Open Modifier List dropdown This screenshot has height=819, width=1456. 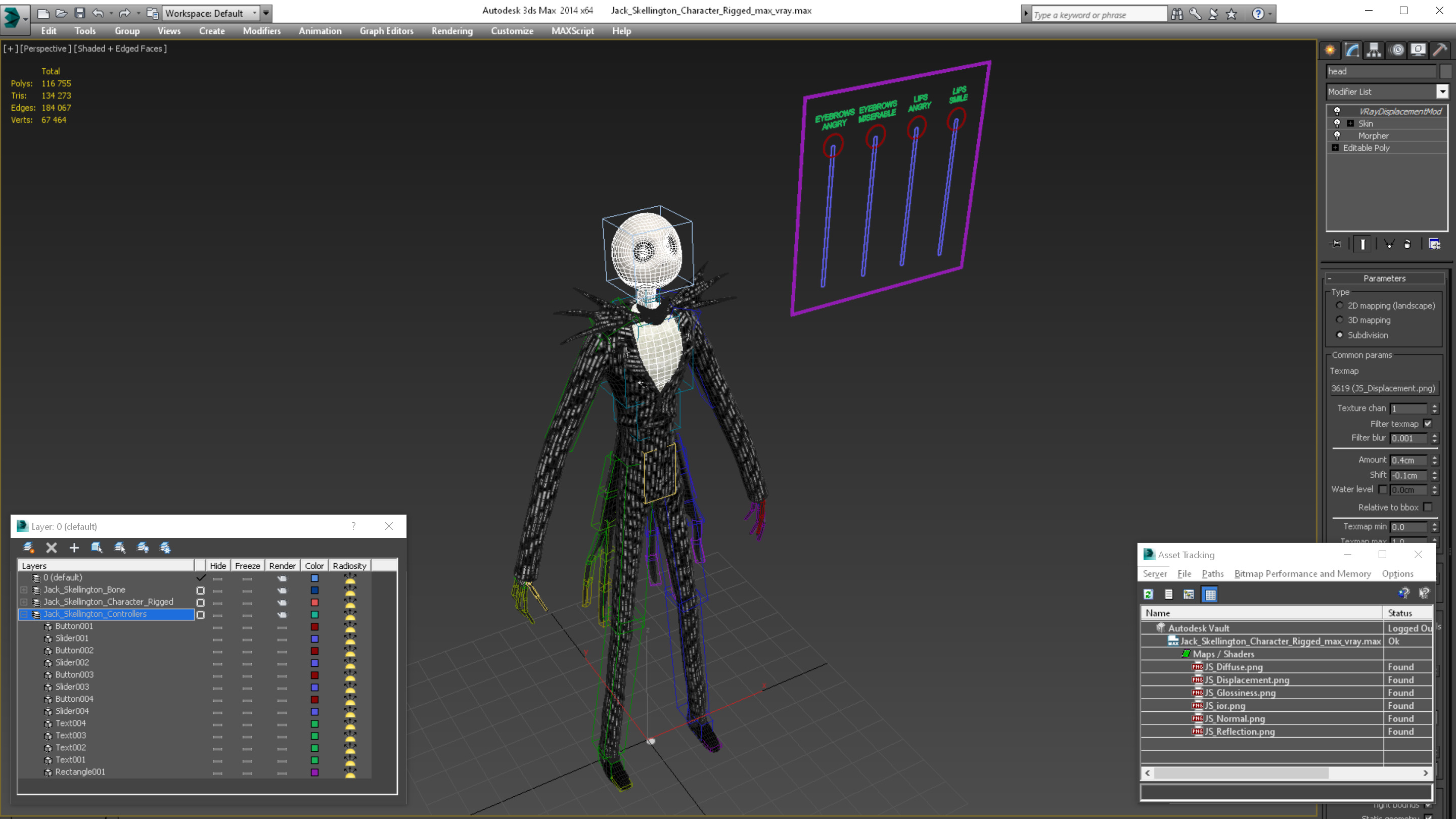click(1442, 92)
